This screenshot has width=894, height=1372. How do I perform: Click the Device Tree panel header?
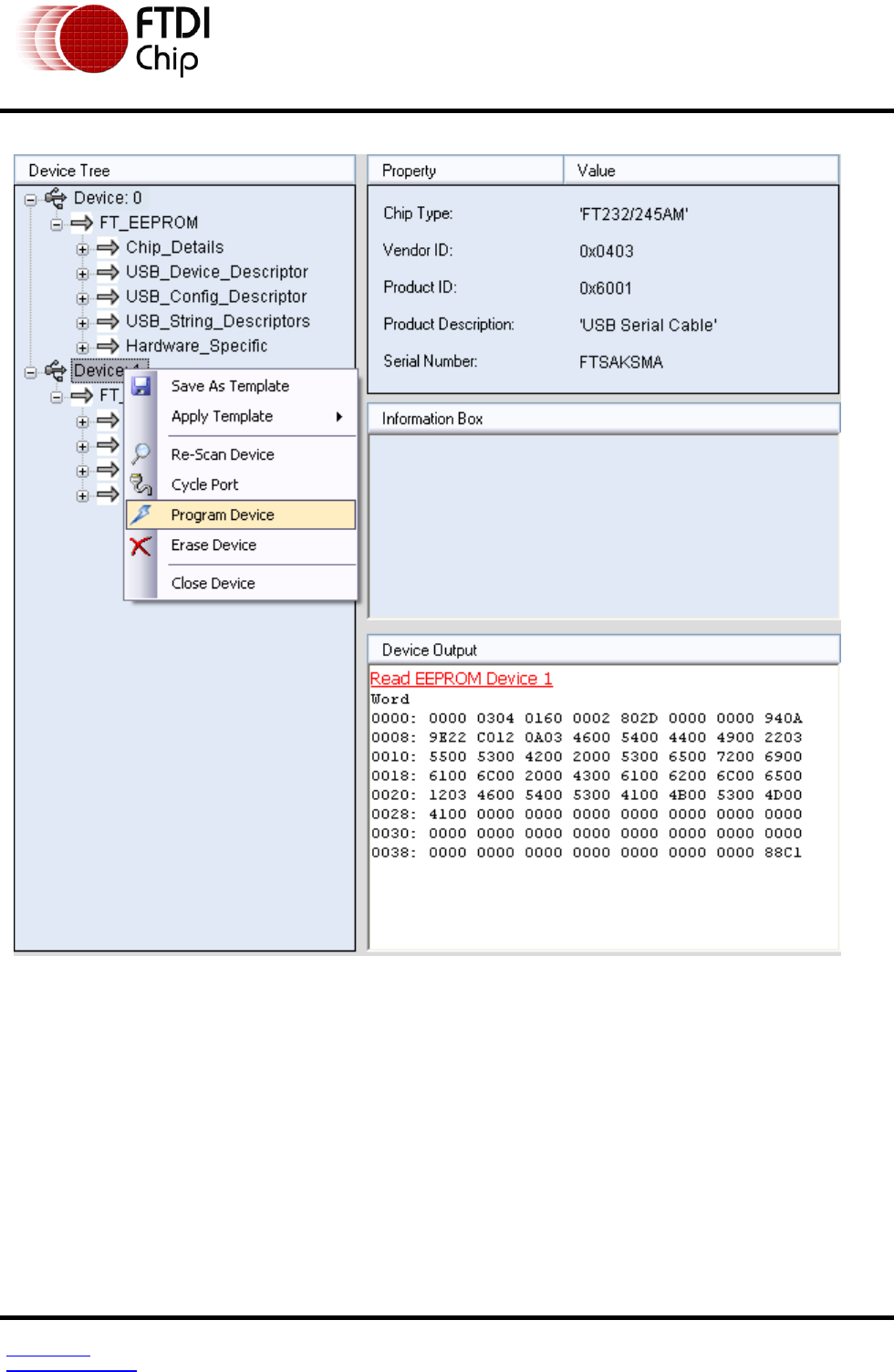coord(184,171)
